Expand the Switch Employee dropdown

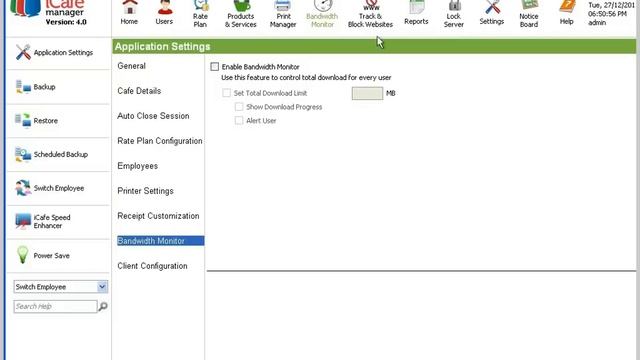tap(102, 287)
